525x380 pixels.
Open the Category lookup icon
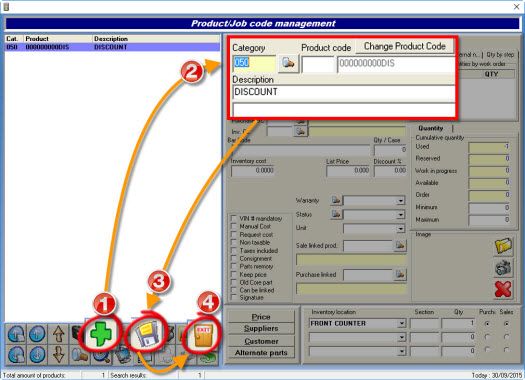click(288, 63)
